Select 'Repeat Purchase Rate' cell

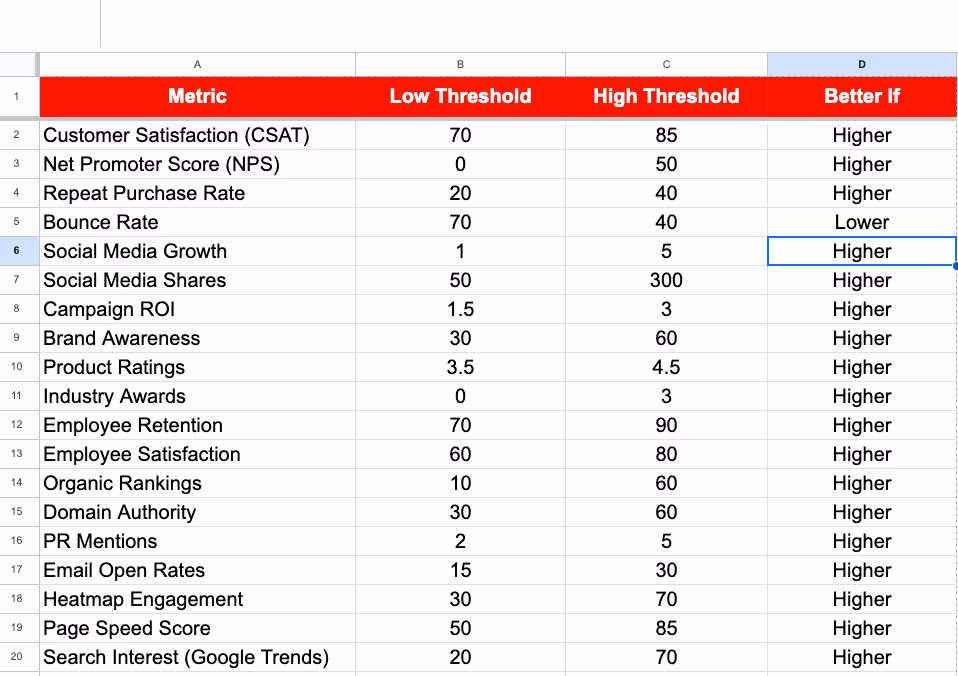197,193
